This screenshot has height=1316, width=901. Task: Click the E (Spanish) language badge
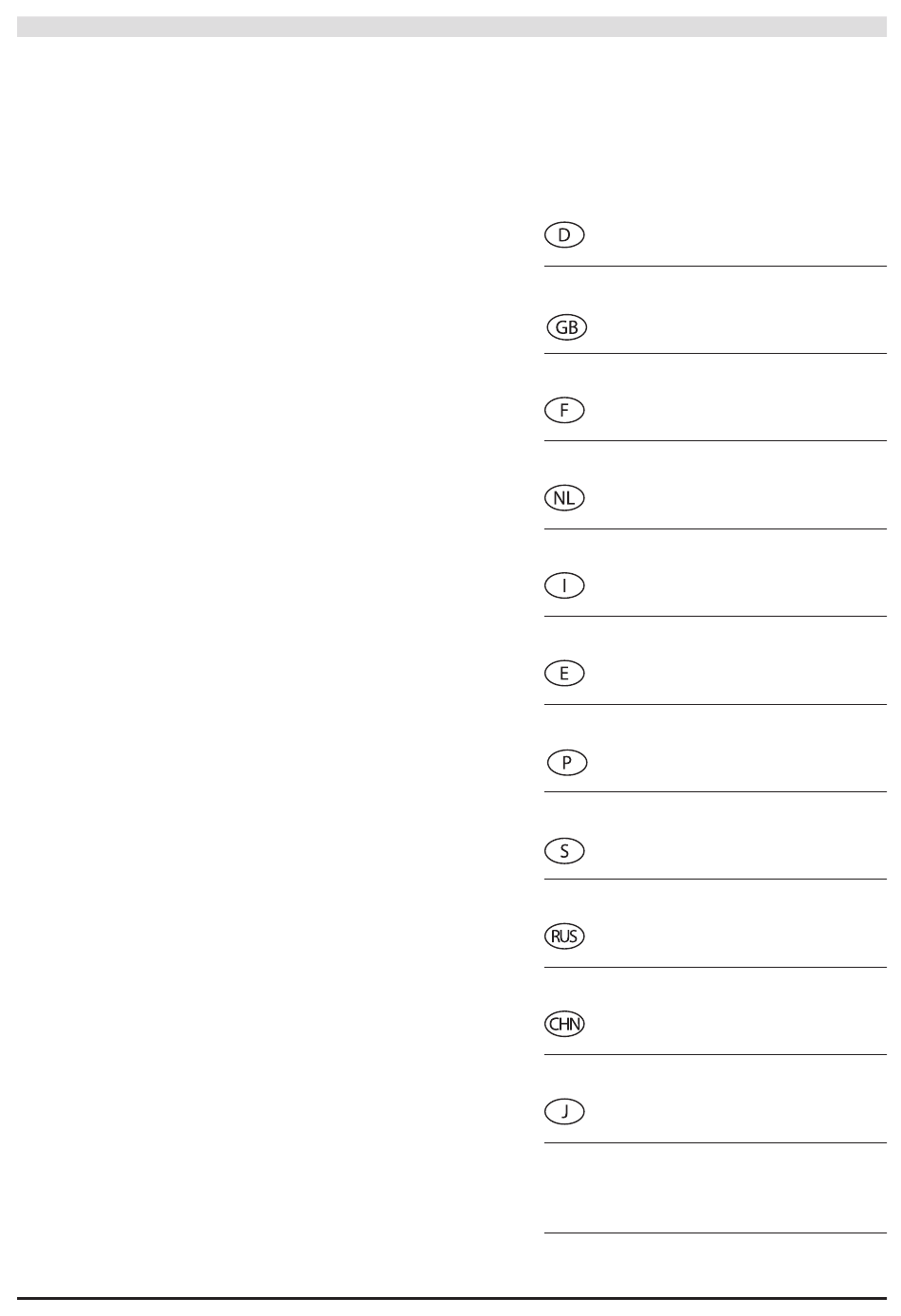tap(564, 673)
